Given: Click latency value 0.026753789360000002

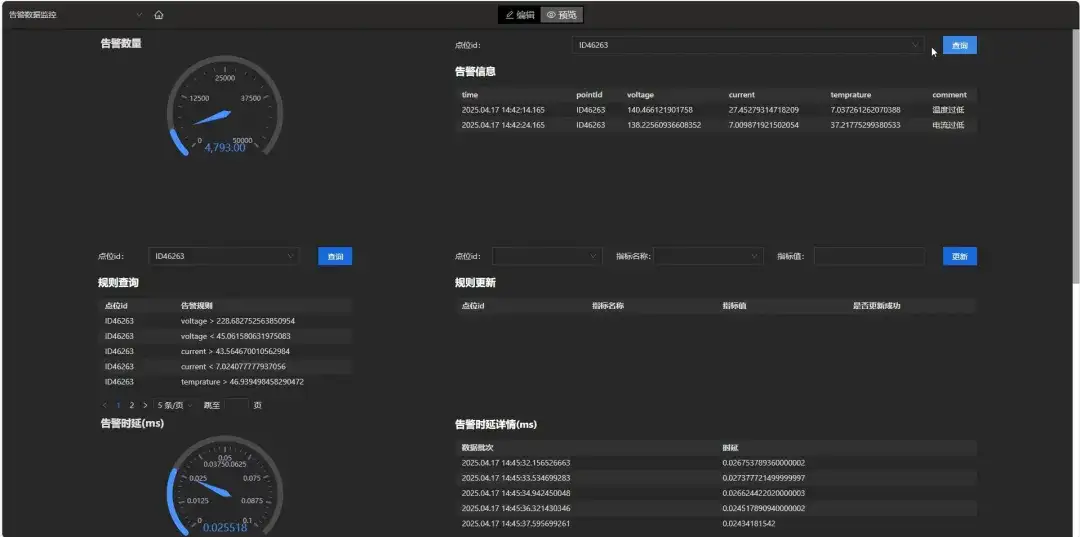Looking at the screenshot, I should point(764,463).
